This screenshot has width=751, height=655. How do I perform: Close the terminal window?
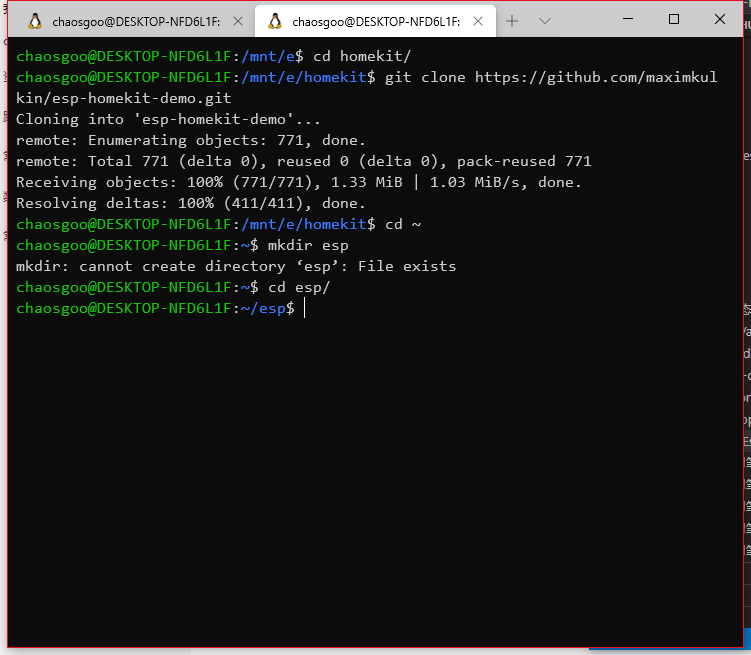coord(720,19)
